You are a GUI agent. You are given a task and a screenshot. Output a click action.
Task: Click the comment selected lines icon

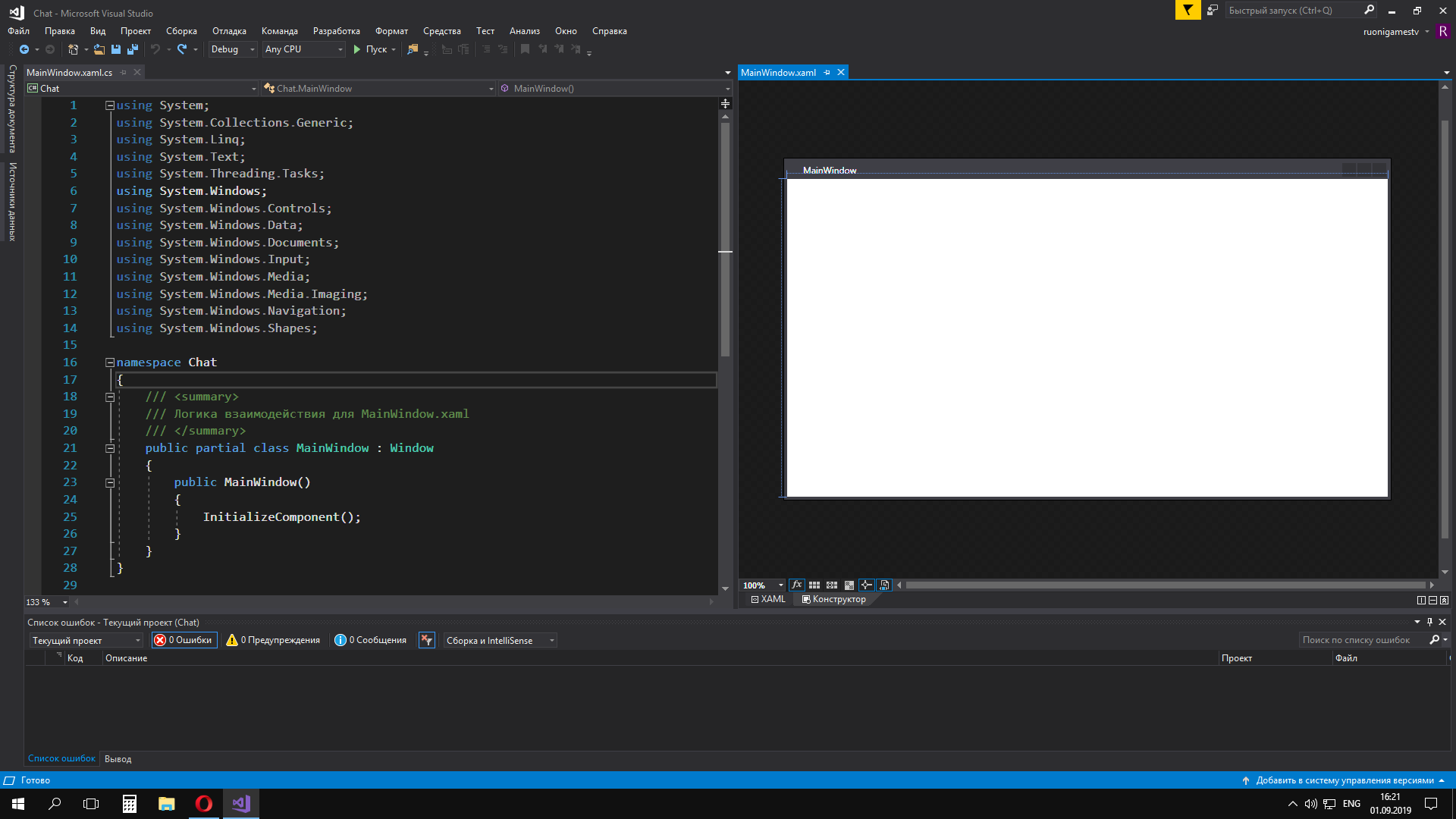click(x=485, y=49)
